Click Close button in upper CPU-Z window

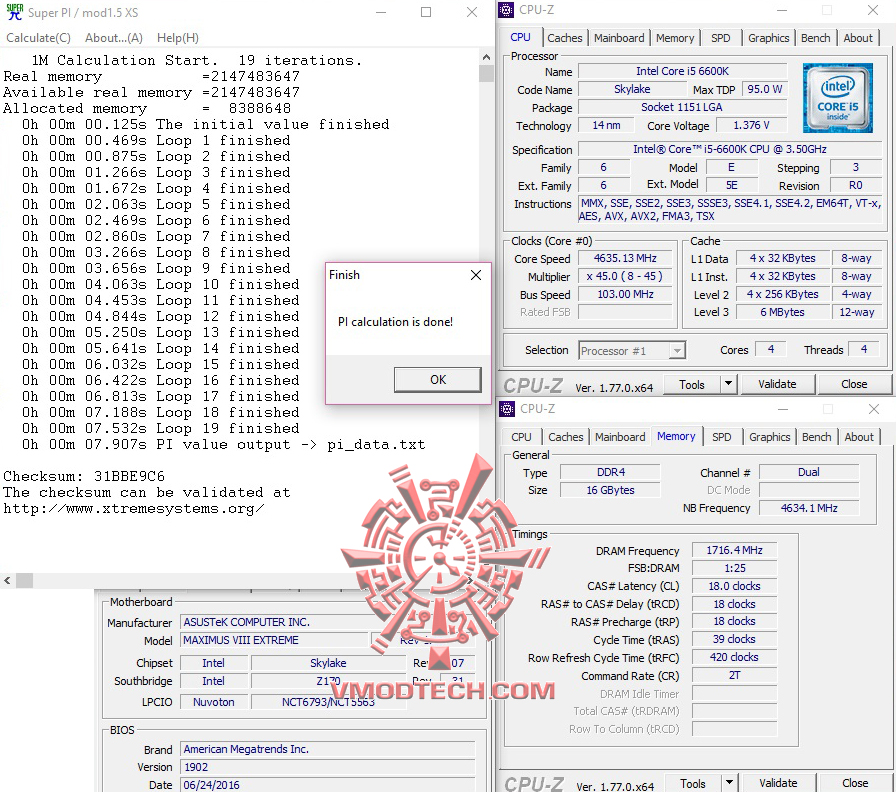pyautogui.click(x=854, y=385)
